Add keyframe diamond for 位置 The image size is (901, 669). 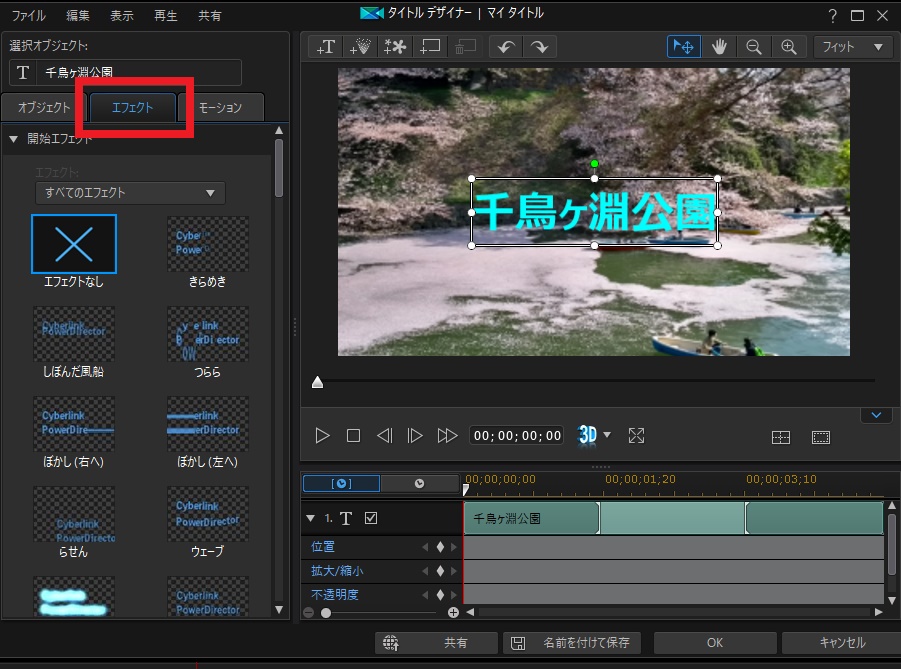click(x=439, y=547)
